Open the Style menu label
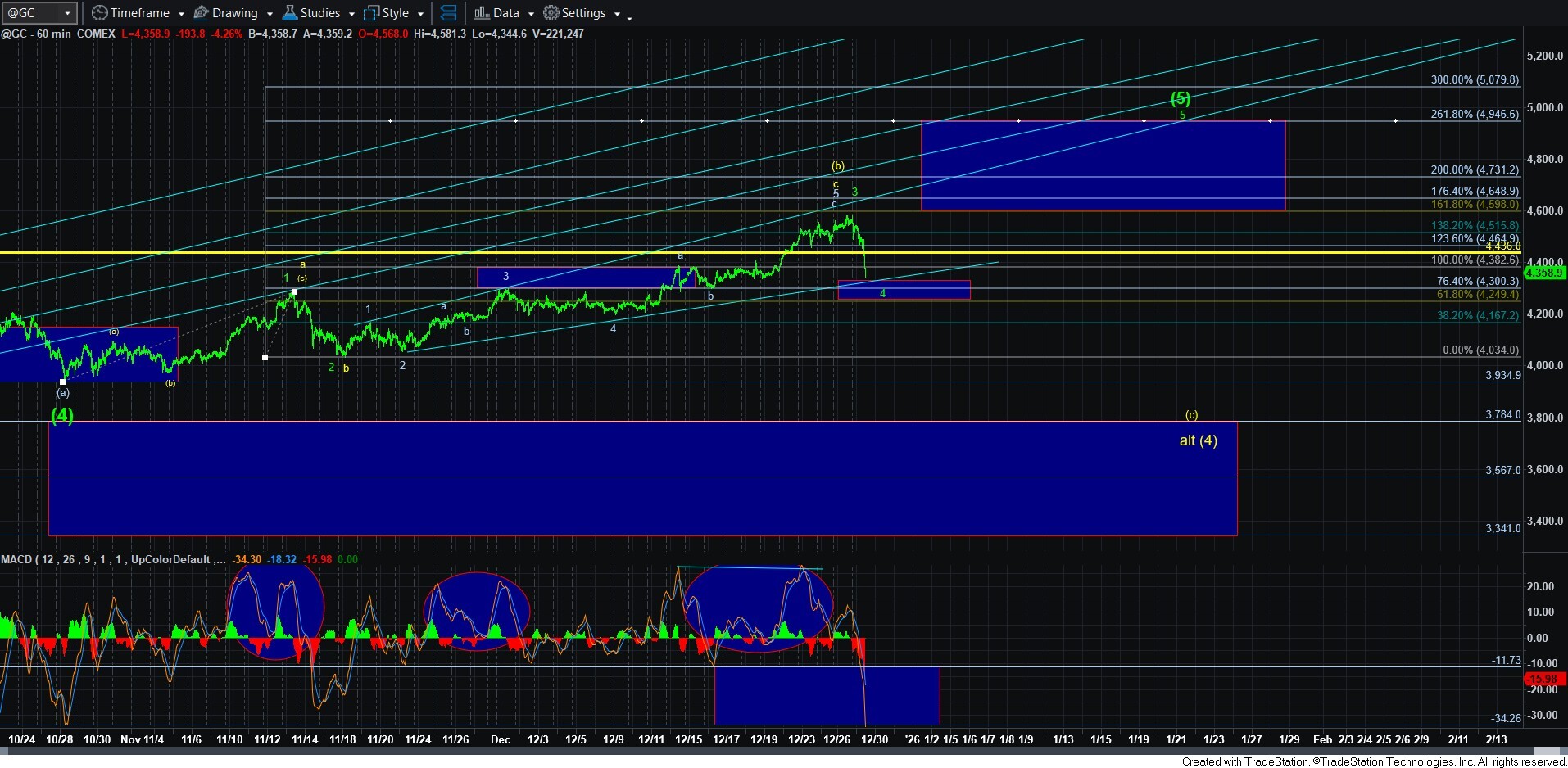 pos(395,13)
